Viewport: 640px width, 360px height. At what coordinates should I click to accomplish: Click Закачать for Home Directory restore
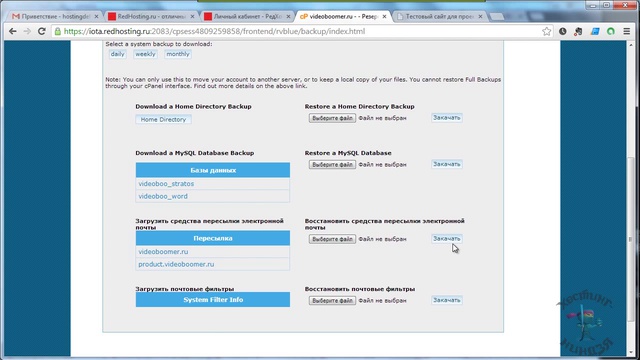pyautogui.click(x=447, y=118)
